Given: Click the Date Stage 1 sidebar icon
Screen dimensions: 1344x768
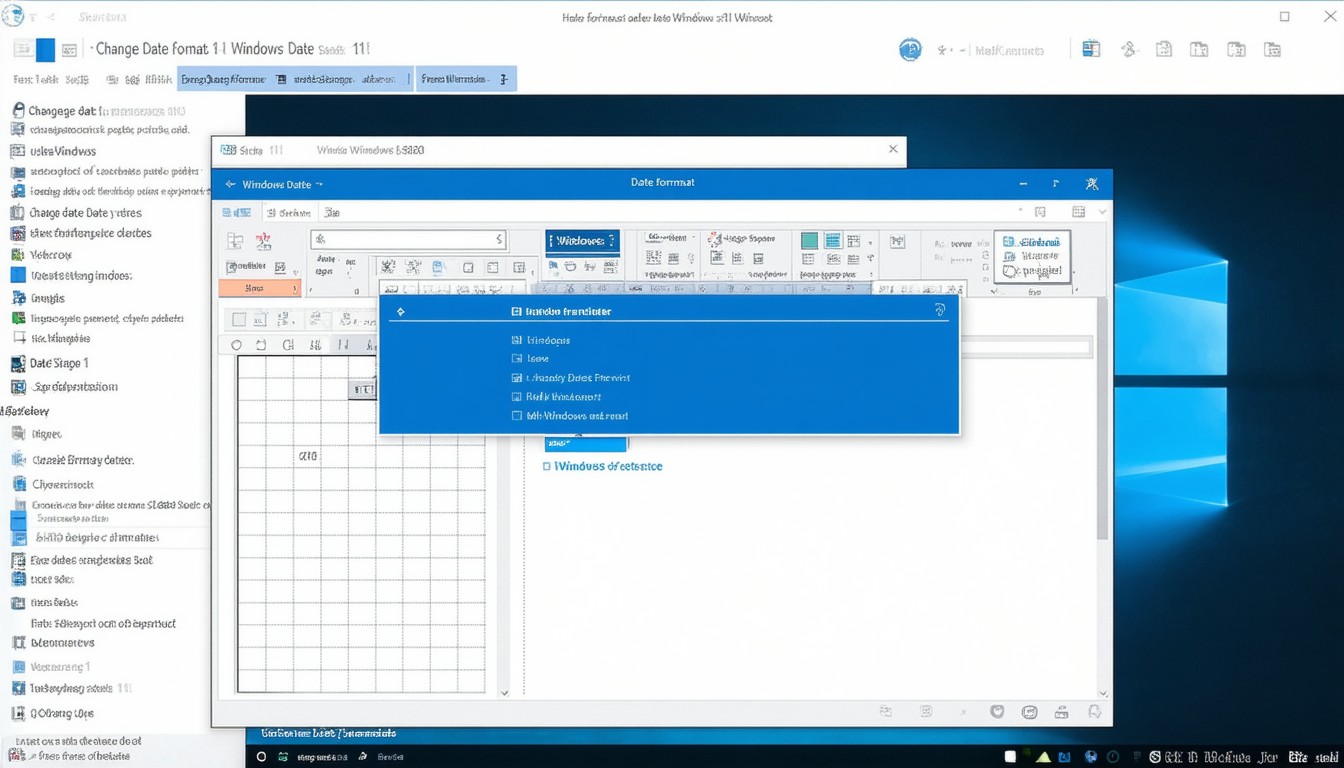Looking at the screenshot, I should (x=18, y=364).
